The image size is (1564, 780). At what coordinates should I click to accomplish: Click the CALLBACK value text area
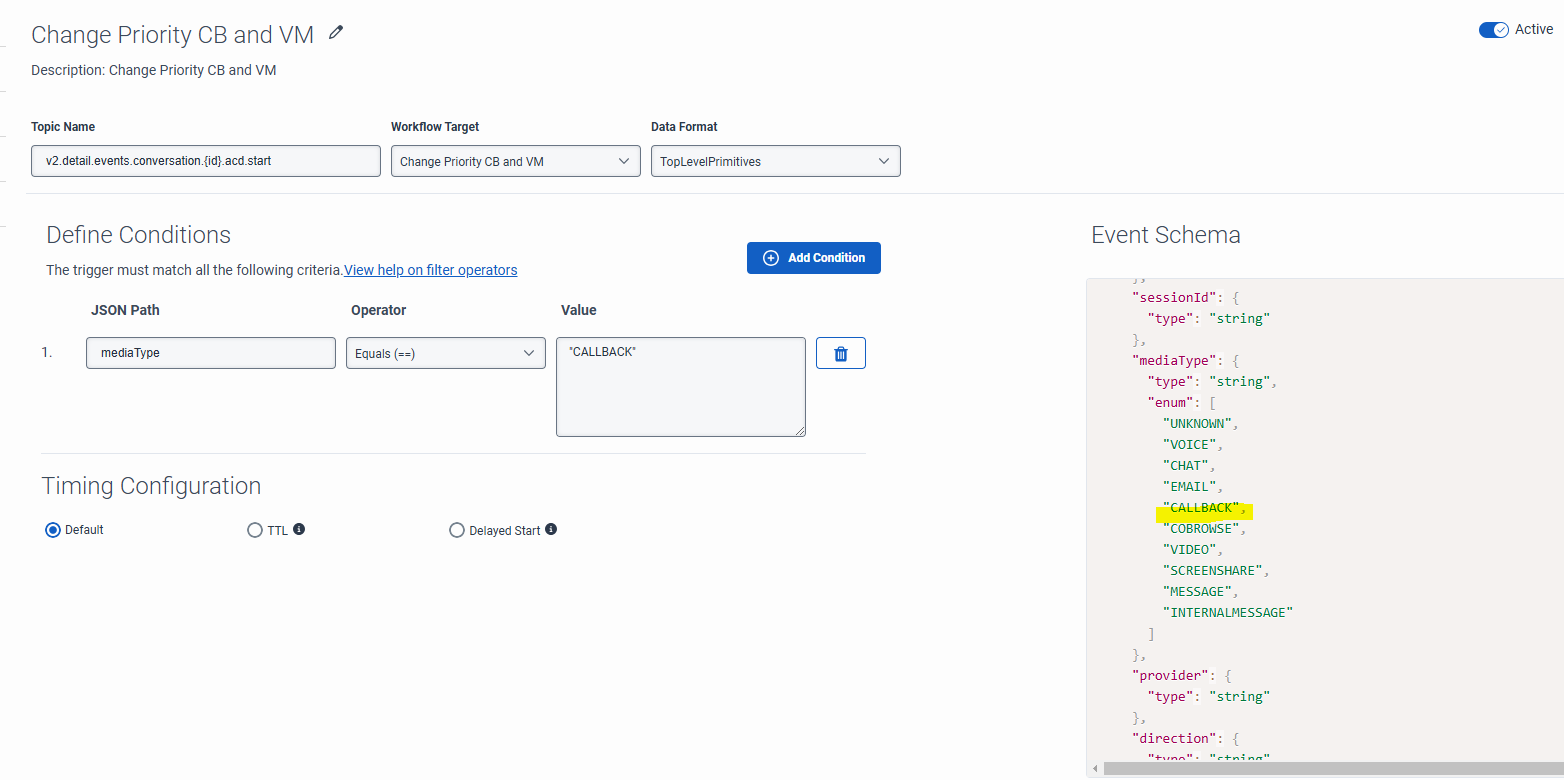click(x=680, y=386)
